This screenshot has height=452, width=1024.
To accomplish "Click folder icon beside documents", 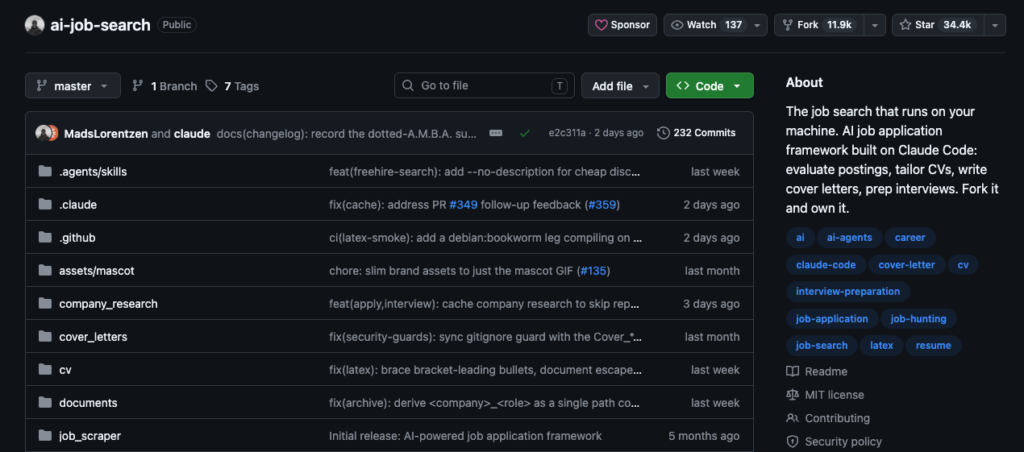I will (x=45, y=402).
